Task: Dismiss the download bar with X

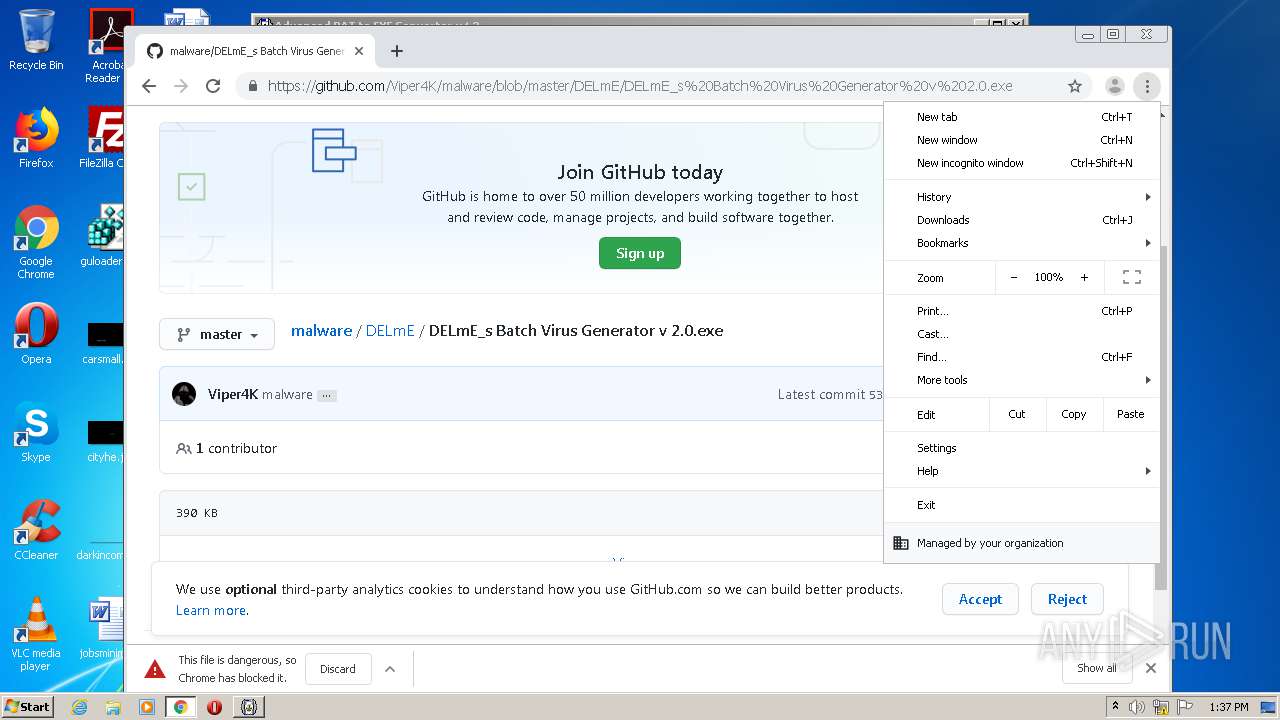Action: tap(1150, 668)
